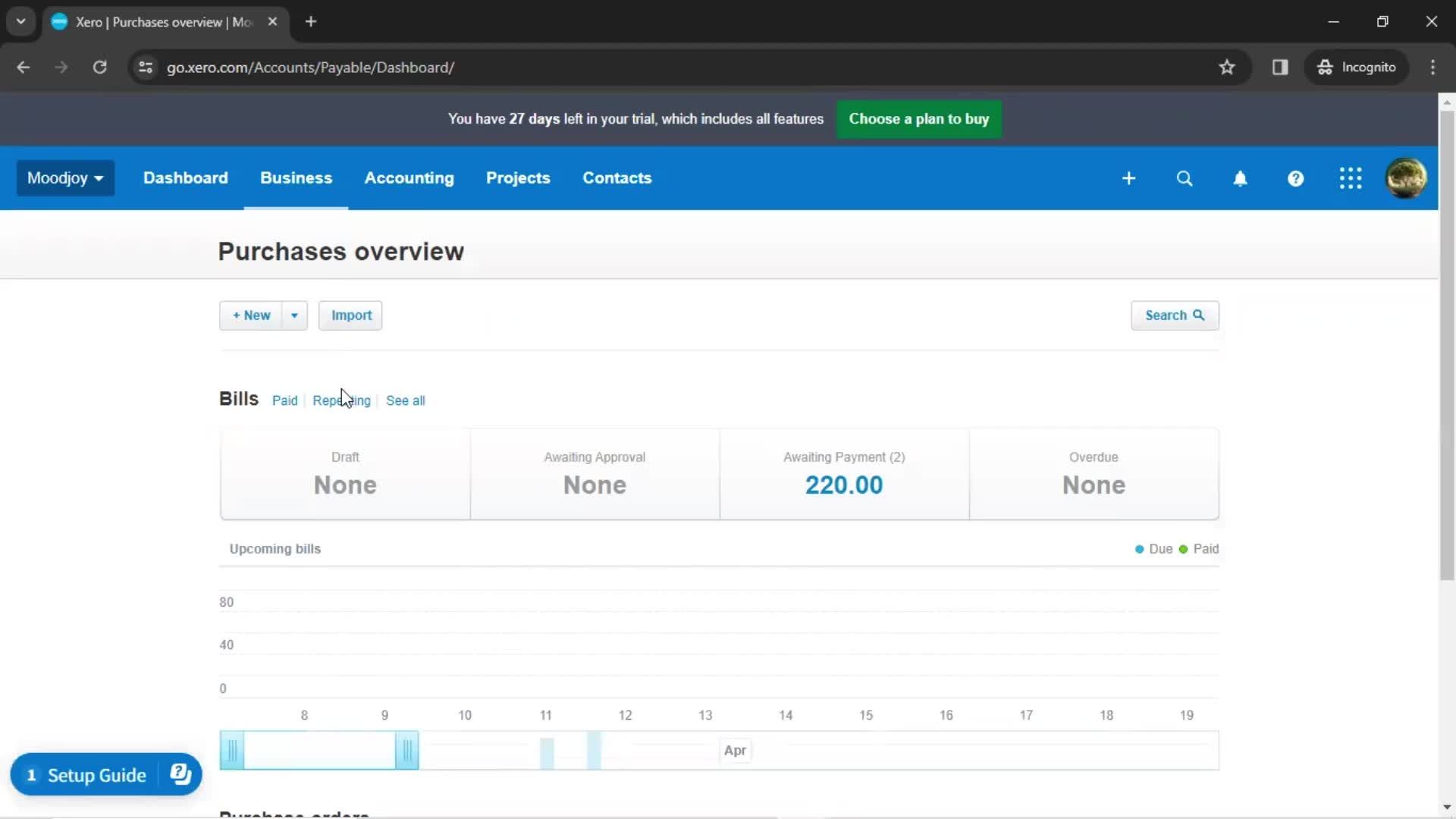This screenshot has height=819, width=1456.
Task: Click the left handle of chart range slider
Action: point(232,751)
